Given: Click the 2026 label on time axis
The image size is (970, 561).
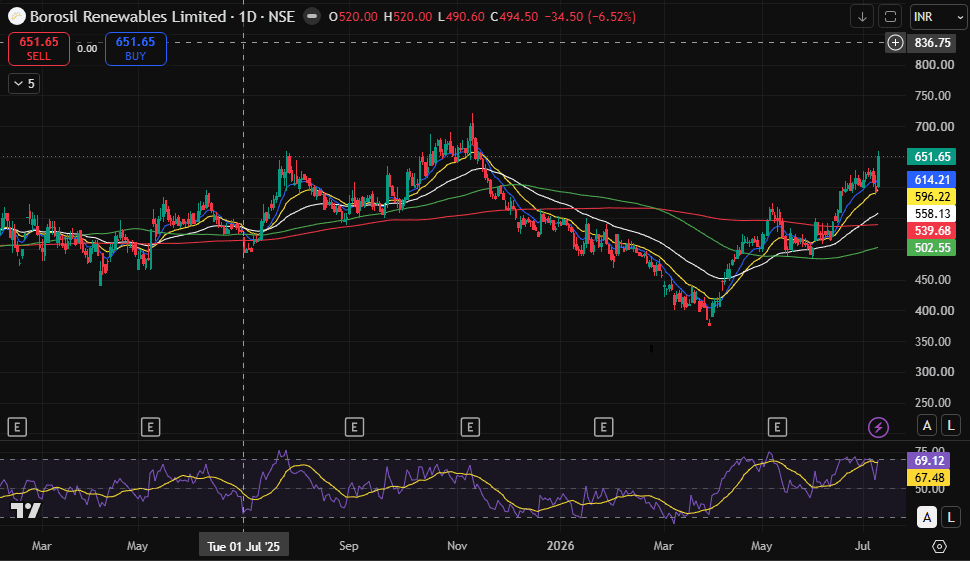Looking at the screenshot, I should click(560, 546).
